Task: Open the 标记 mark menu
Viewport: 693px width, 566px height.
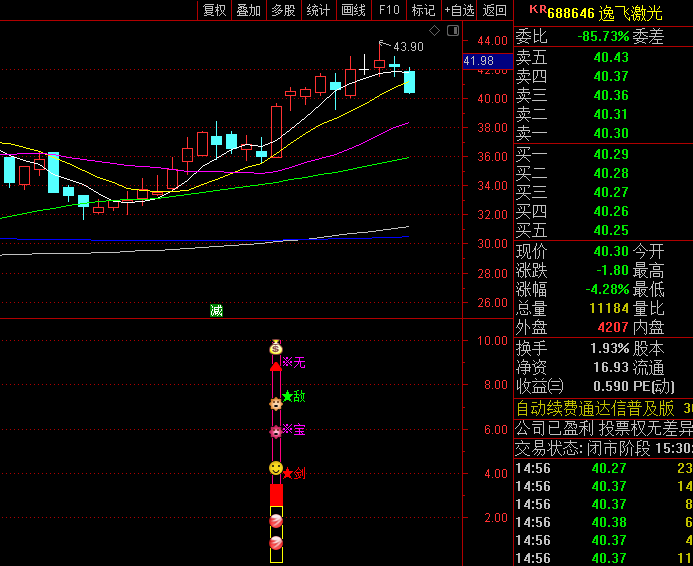Action: point(423,10)
